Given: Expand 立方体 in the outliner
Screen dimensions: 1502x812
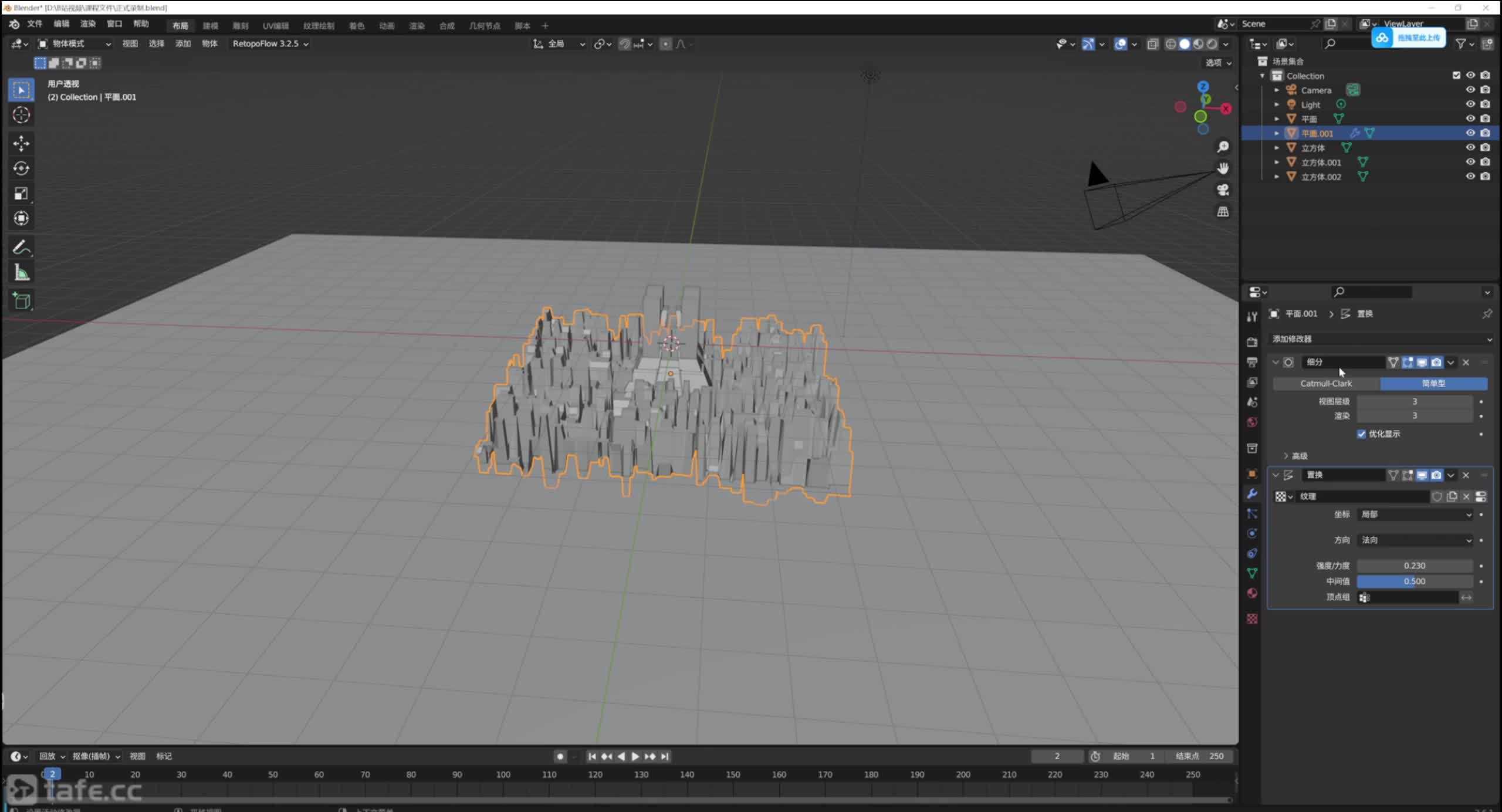Looking at the screenshot, I should tap(1277, 148).
